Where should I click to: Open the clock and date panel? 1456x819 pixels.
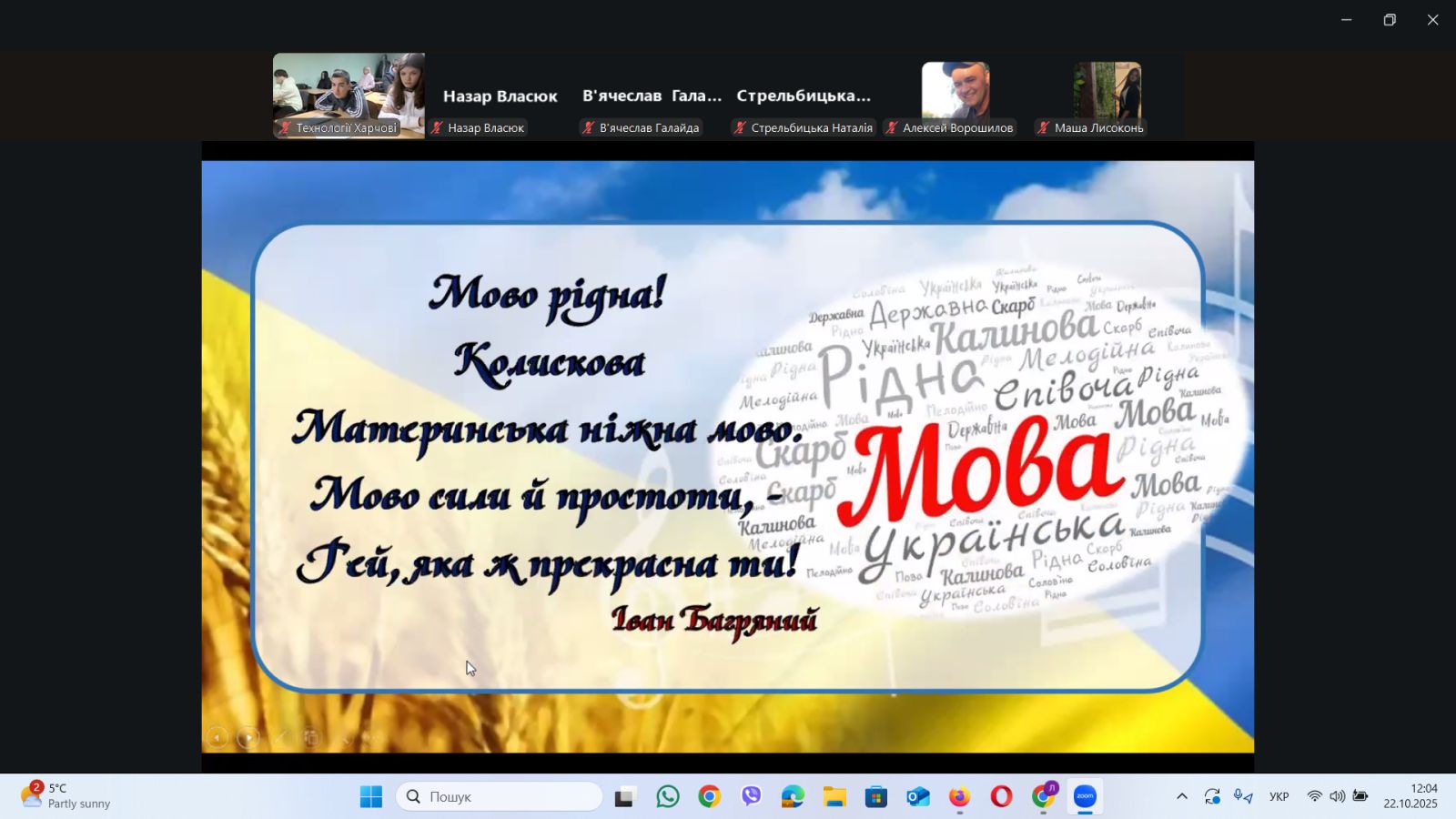click(1410, 796)
